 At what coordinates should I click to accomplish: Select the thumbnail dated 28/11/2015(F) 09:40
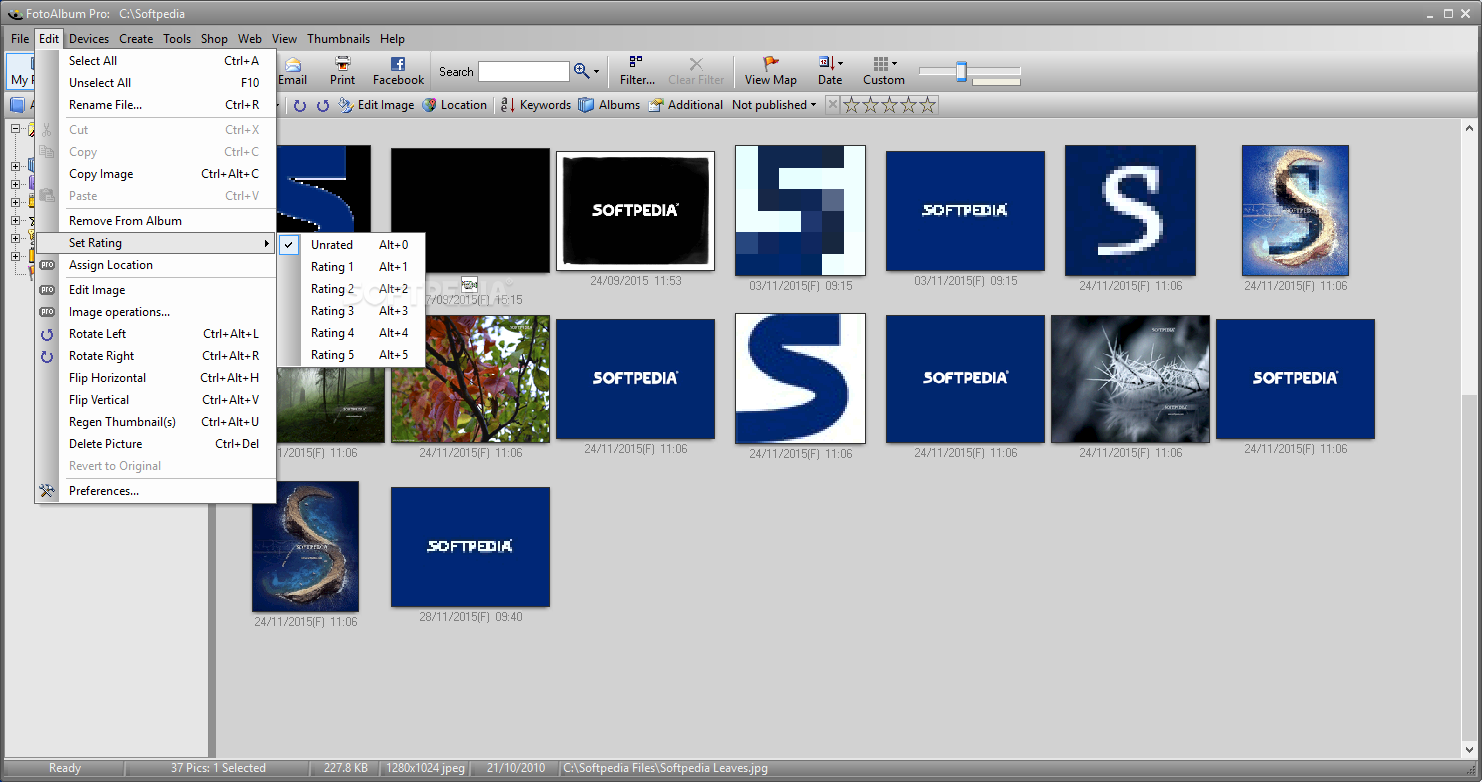(470, 547)
